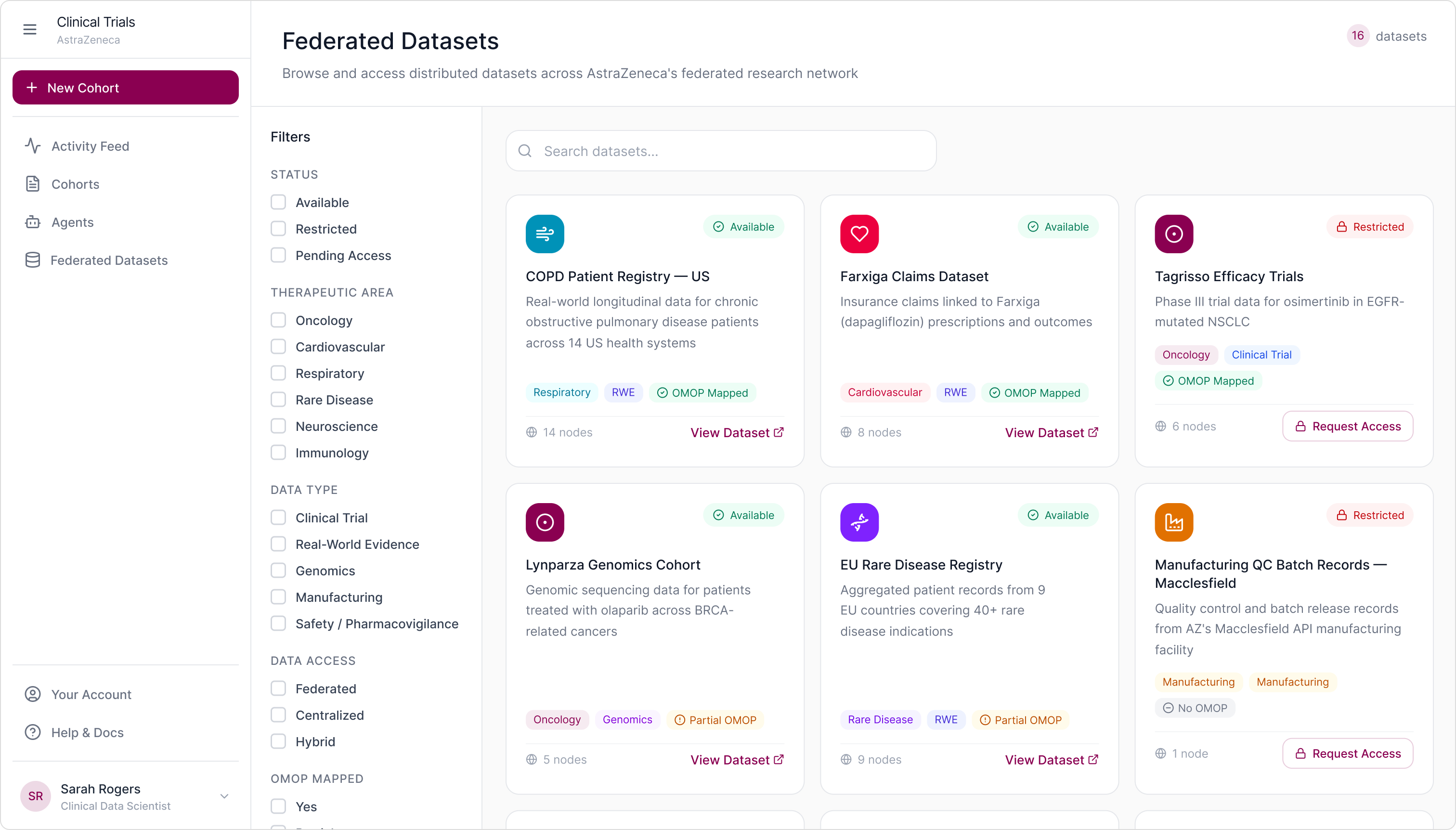Toggle the Manufacturing data type checkbox
1456x830 pixels.
278,597
